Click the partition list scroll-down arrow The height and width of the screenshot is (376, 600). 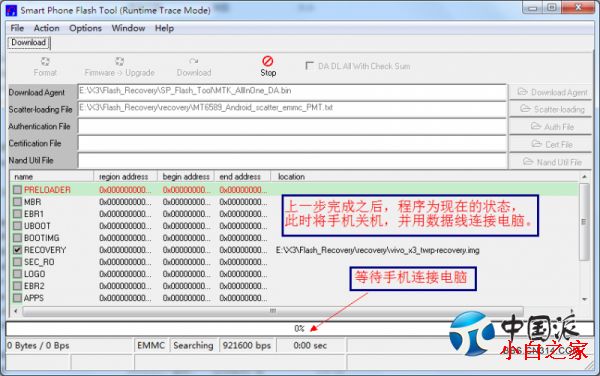coord(584,299)
